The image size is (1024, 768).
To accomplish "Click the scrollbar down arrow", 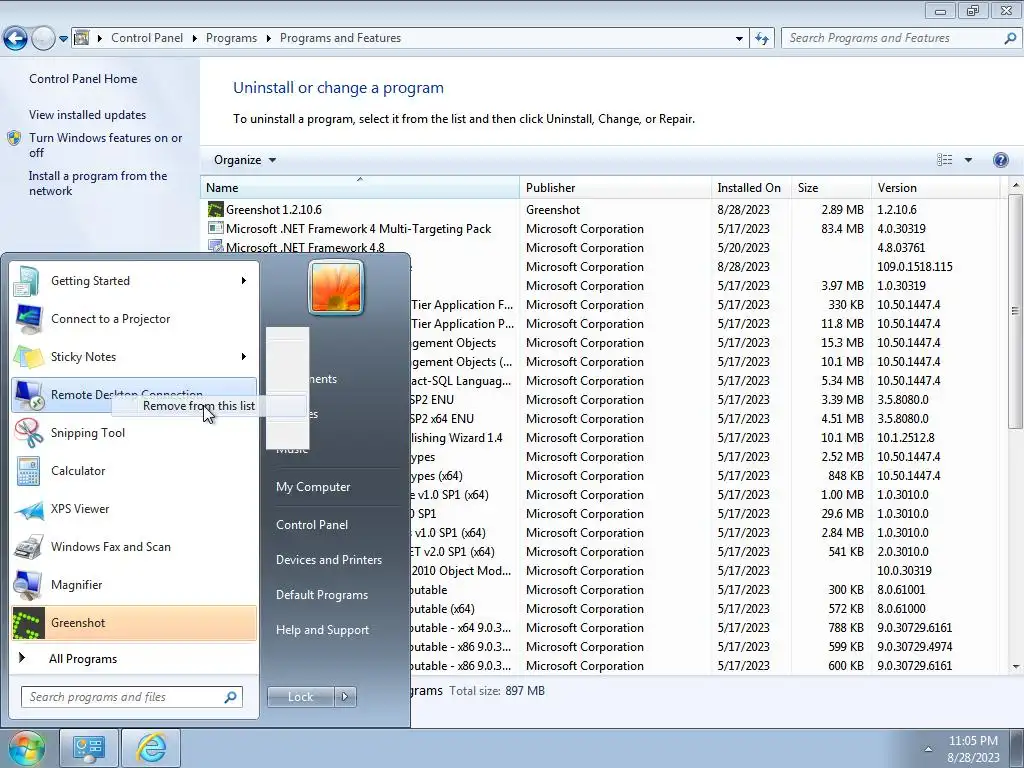I will point(1016,667).
